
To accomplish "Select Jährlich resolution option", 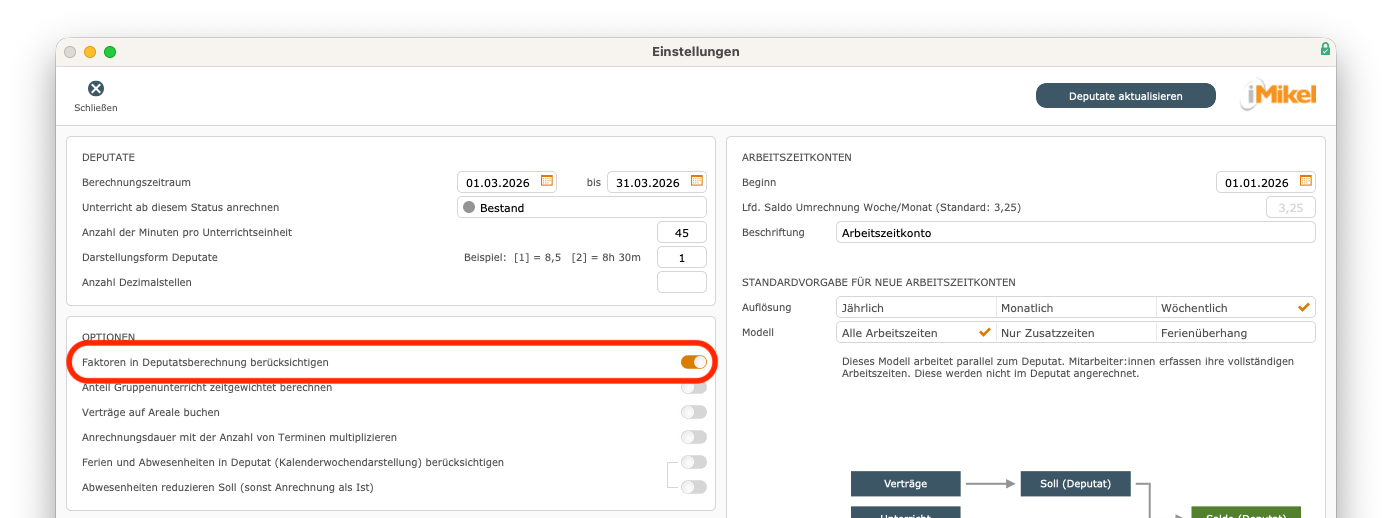I will 916,307.
